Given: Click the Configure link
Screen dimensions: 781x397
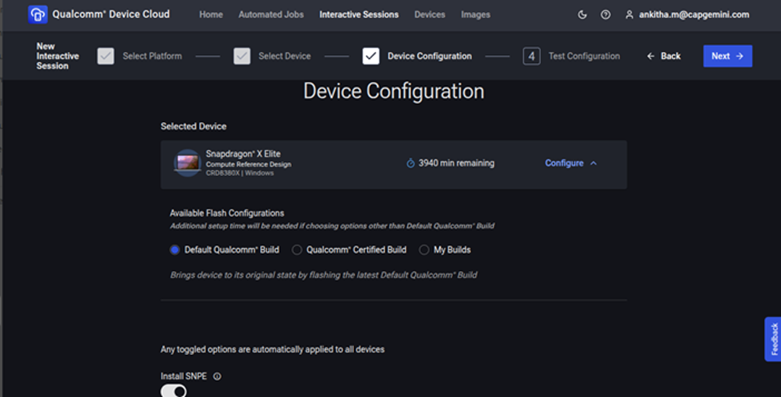Looking at the screenshot, I should 564,163.
